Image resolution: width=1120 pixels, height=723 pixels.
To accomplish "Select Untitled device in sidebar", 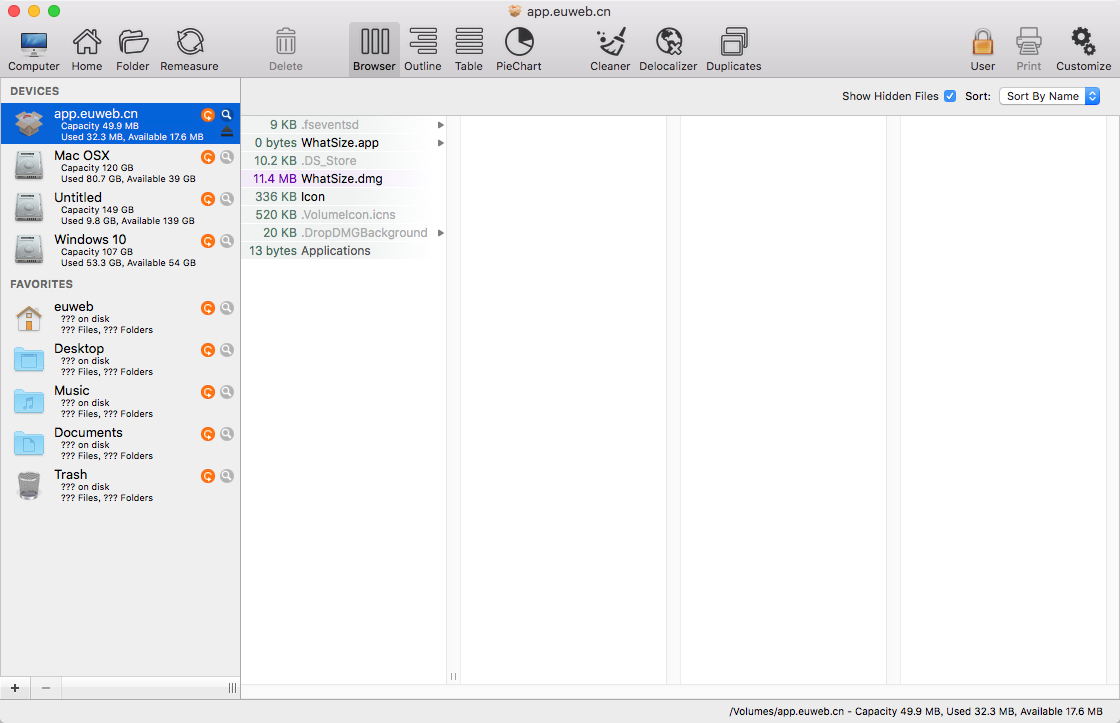I will point(120,208).
